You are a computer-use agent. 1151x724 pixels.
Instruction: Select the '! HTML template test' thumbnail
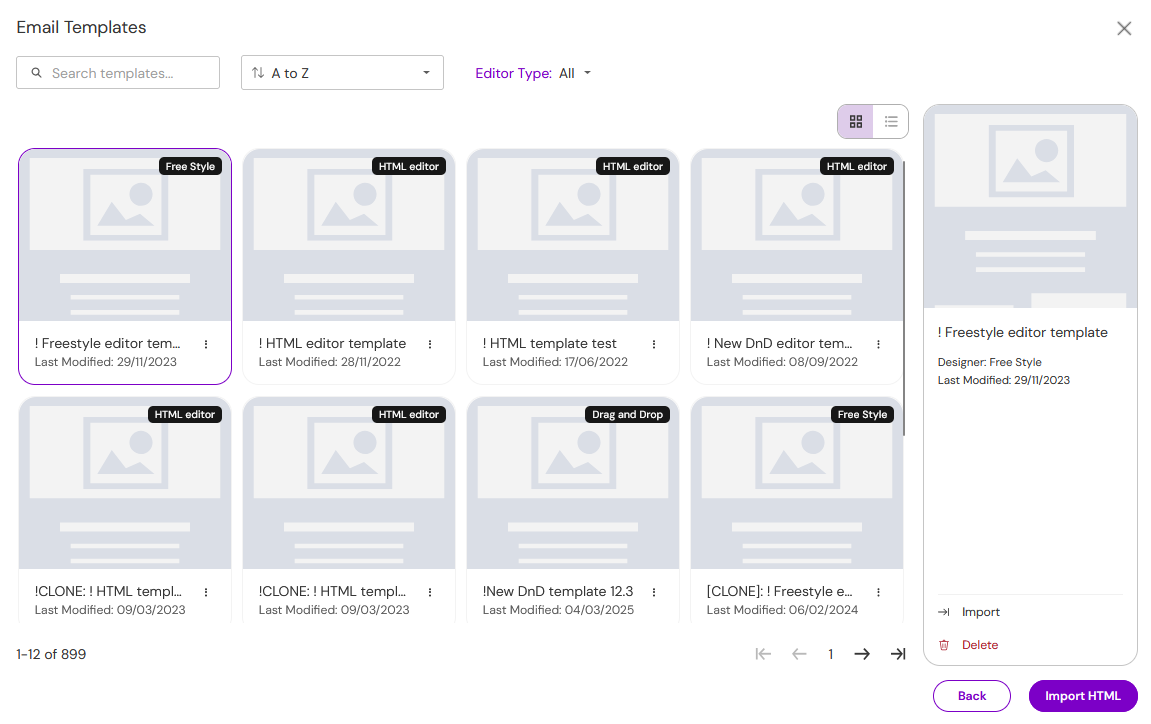pyautogui.click(x=573, y=236)
